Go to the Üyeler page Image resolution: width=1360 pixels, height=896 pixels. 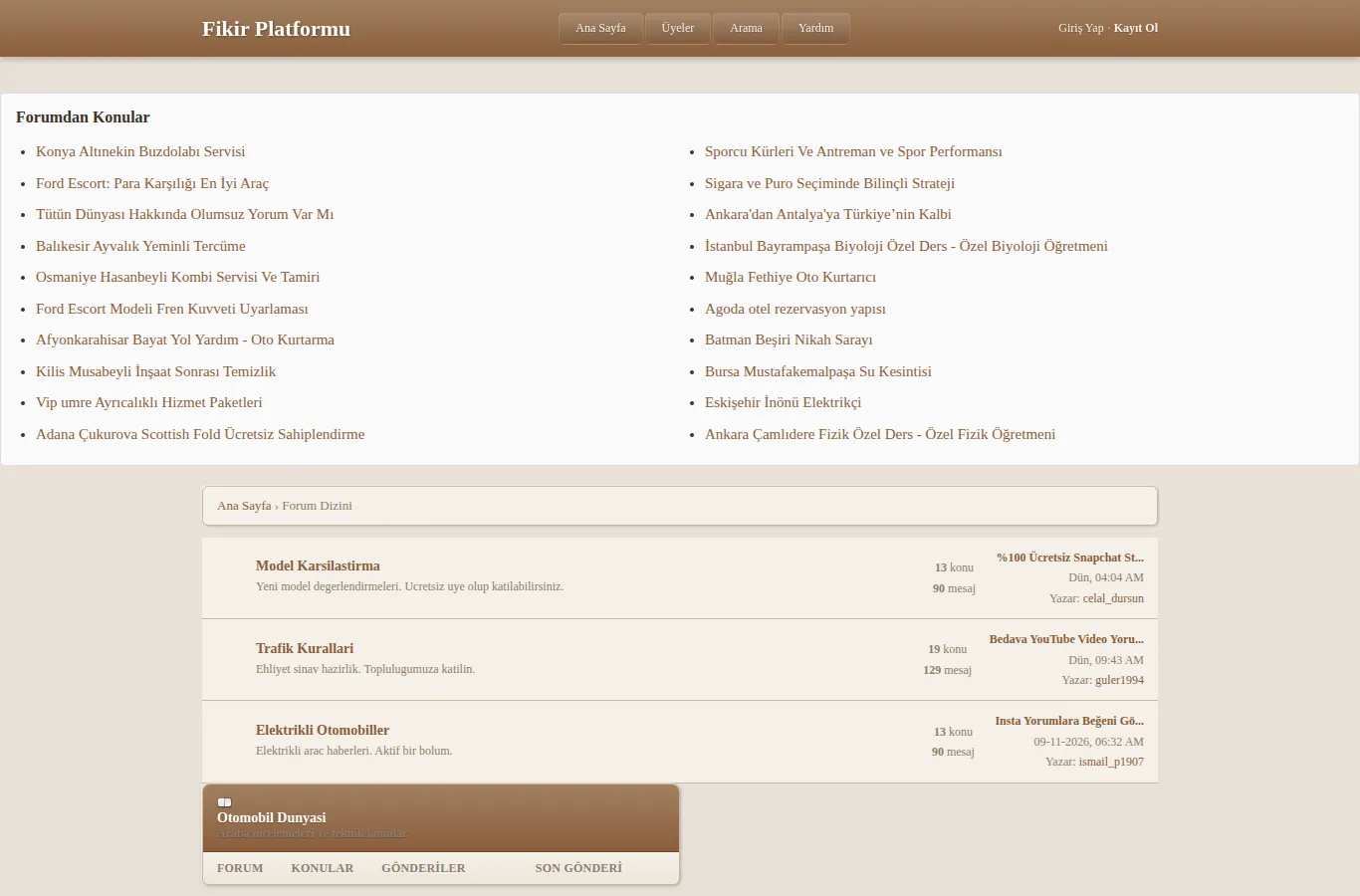(x=678, y=28)
